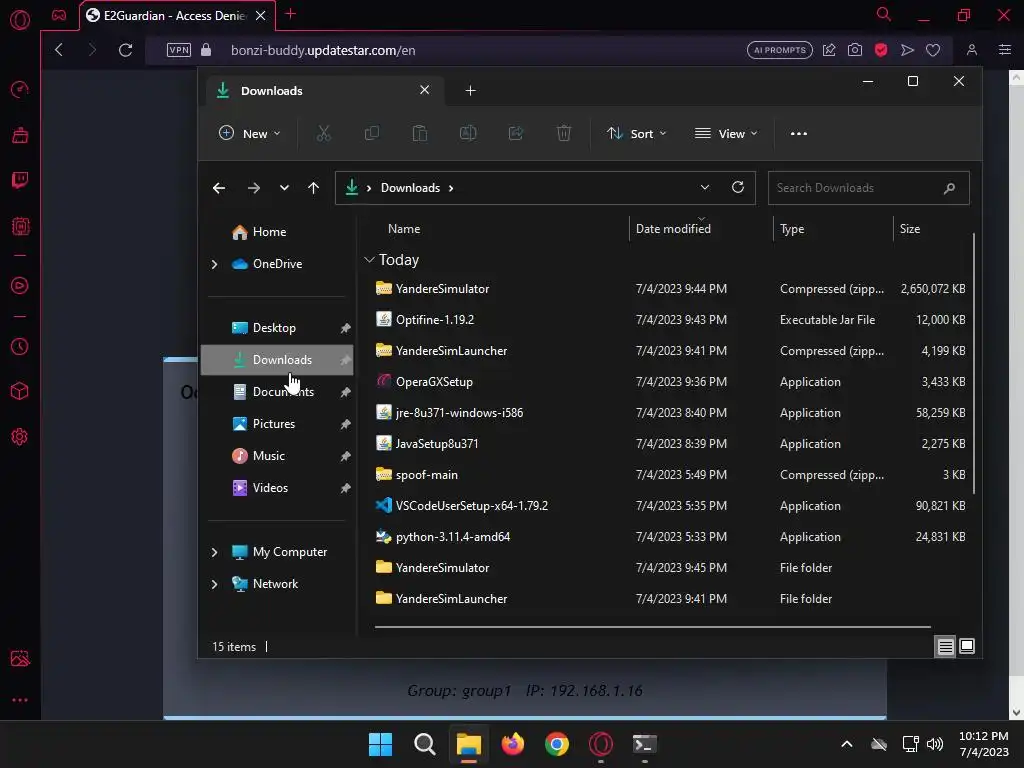
Task: Select Desktop in navigation pane
Action: pyautogui.click(x=278, y=328)
